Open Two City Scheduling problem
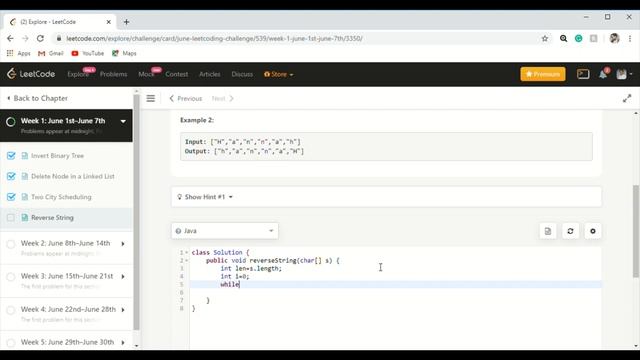This screenshot has height=360, width=640. pyautogui.click(x=61, y=197)
